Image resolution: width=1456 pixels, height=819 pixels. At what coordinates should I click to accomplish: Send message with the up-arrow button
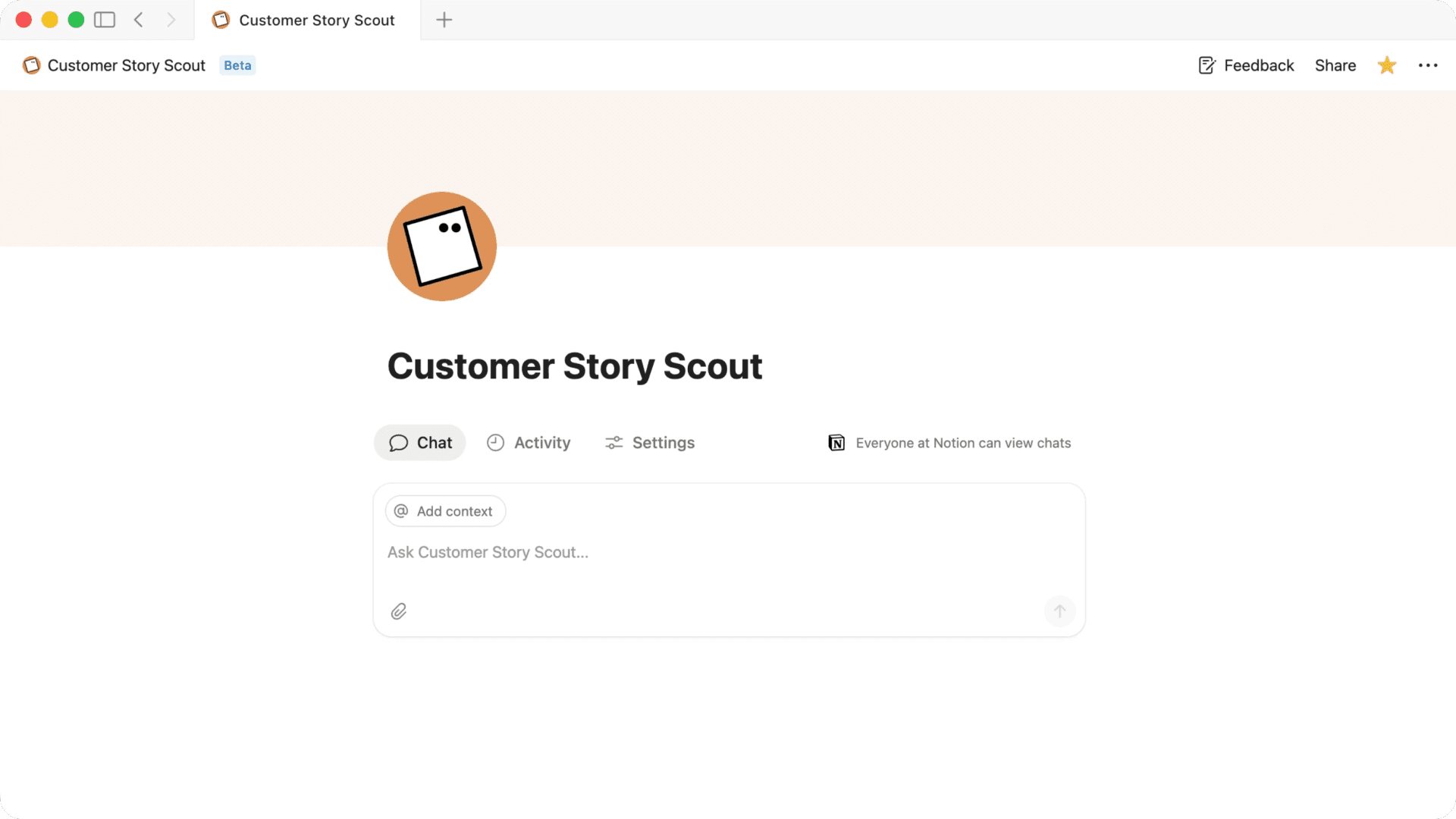(1060, 611)
